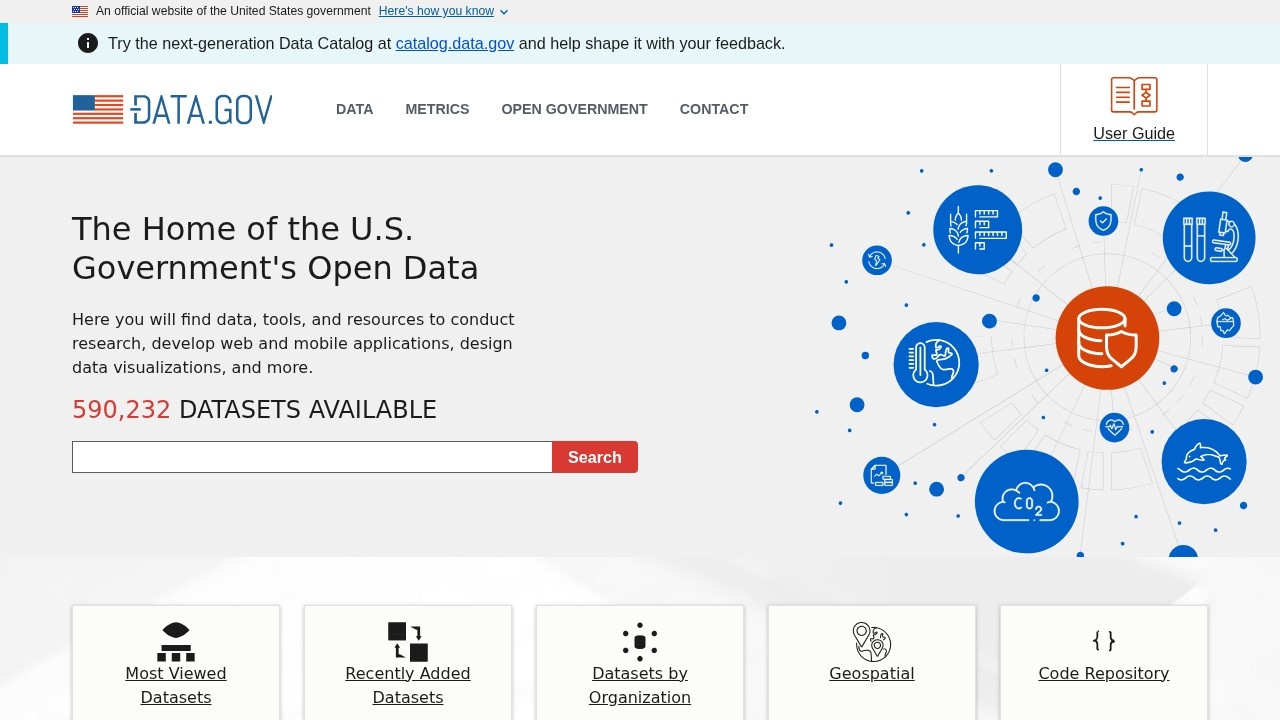
Task: Click the info icon beside the catalog notice
Action: (88, 43)
